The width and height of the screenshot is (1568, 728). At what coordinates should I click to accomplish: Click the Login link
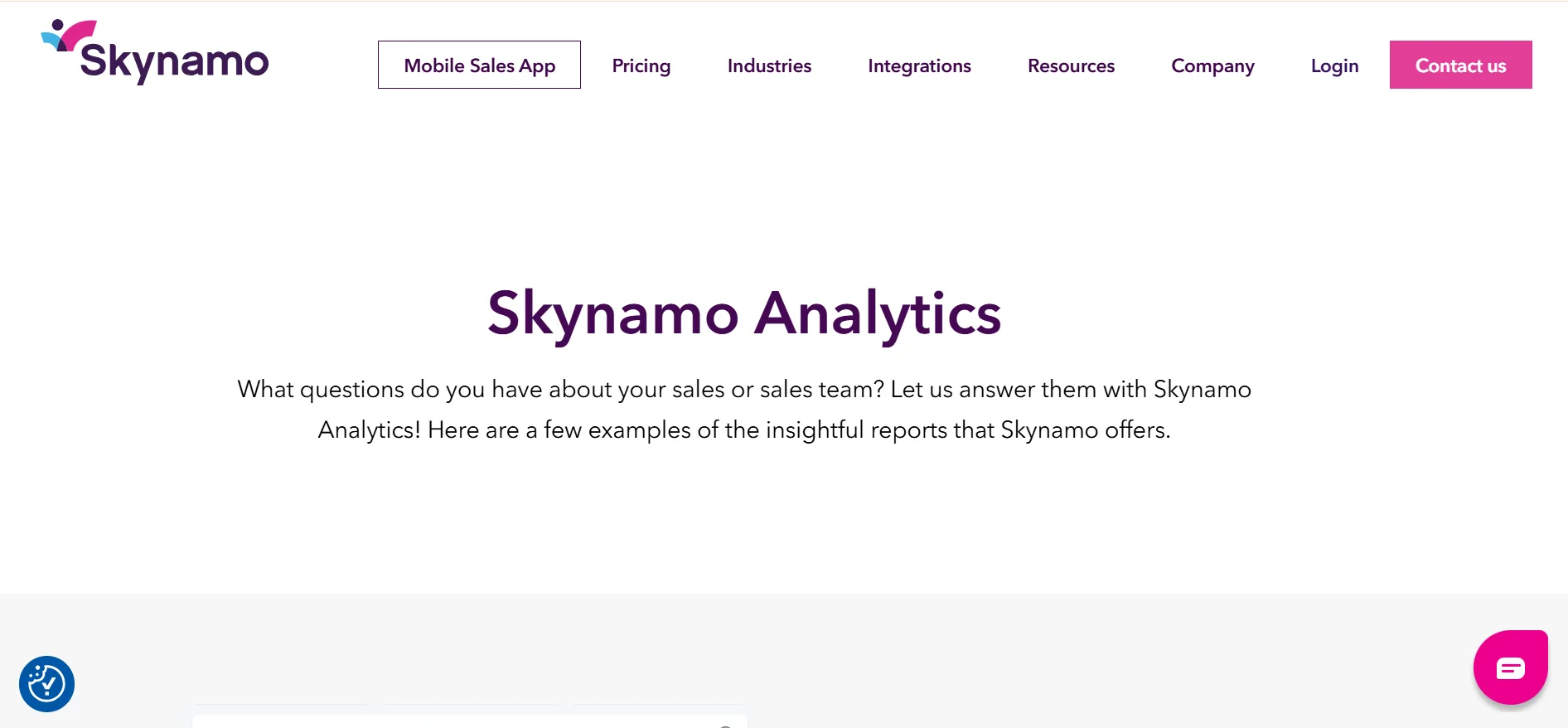coord(1334,66)
